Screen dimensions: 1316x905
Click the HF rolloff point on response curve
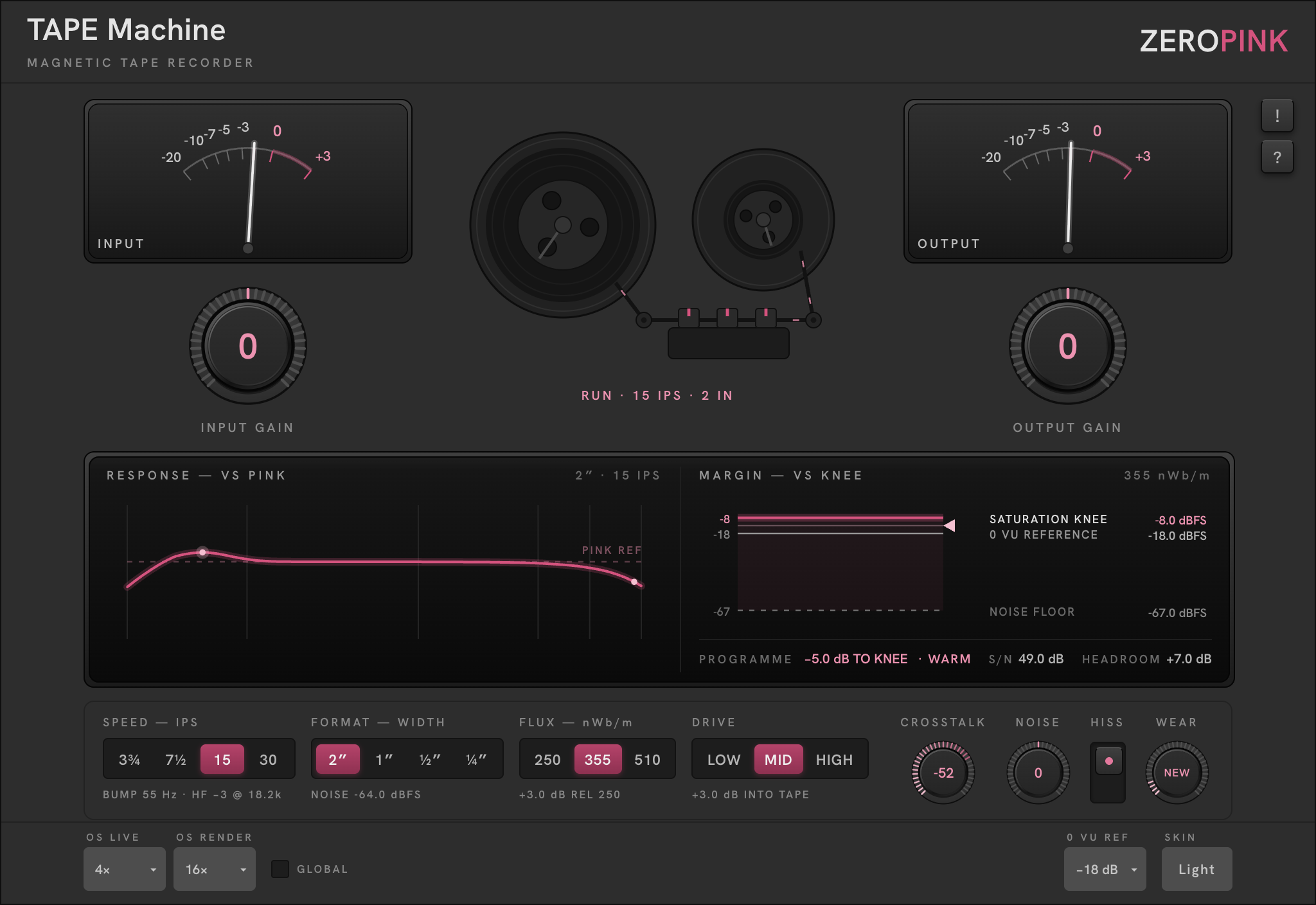[x=634, y=582]
